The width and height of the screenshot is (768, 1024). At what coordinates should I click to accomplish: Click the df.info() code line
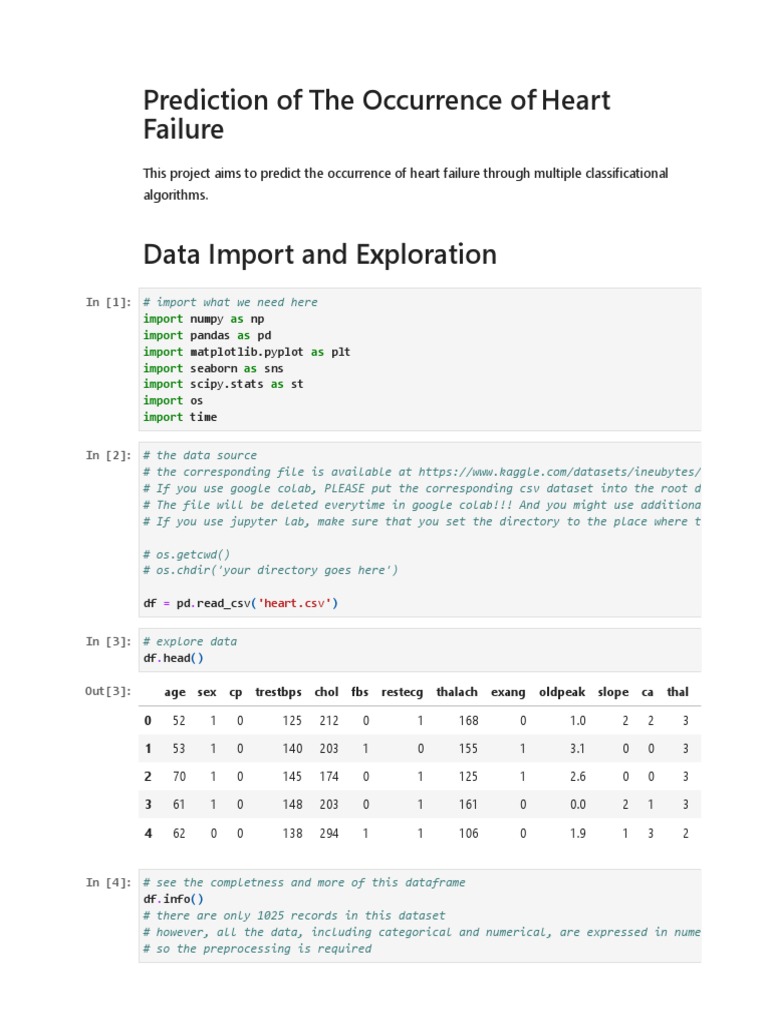click(173, 899)
